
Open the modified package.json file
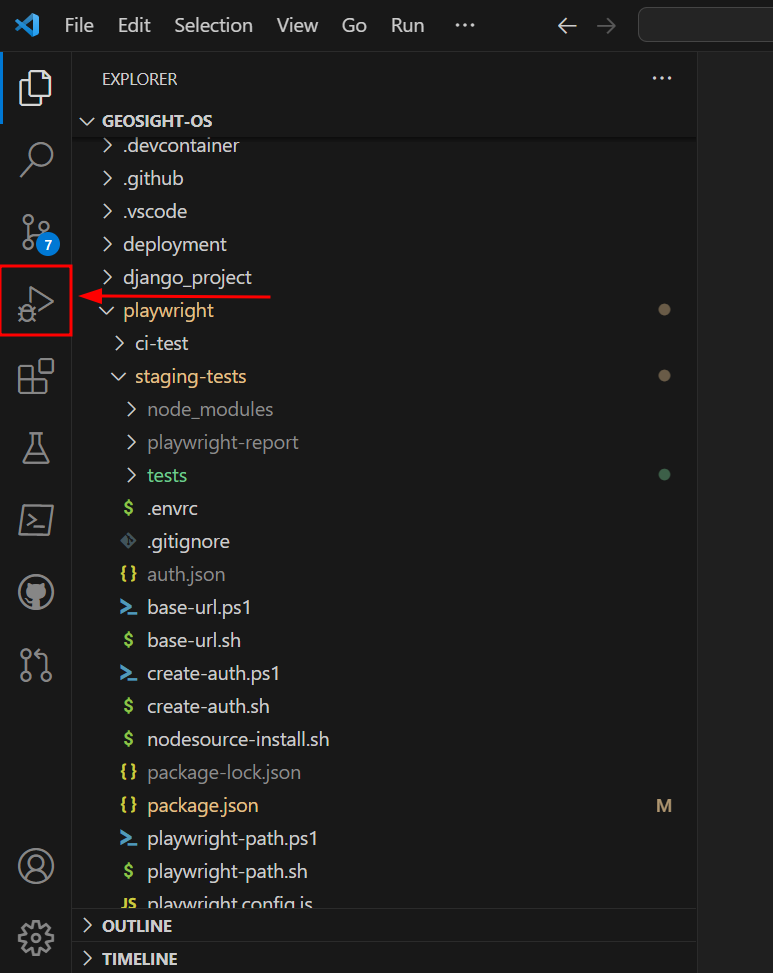click(384, 805)
